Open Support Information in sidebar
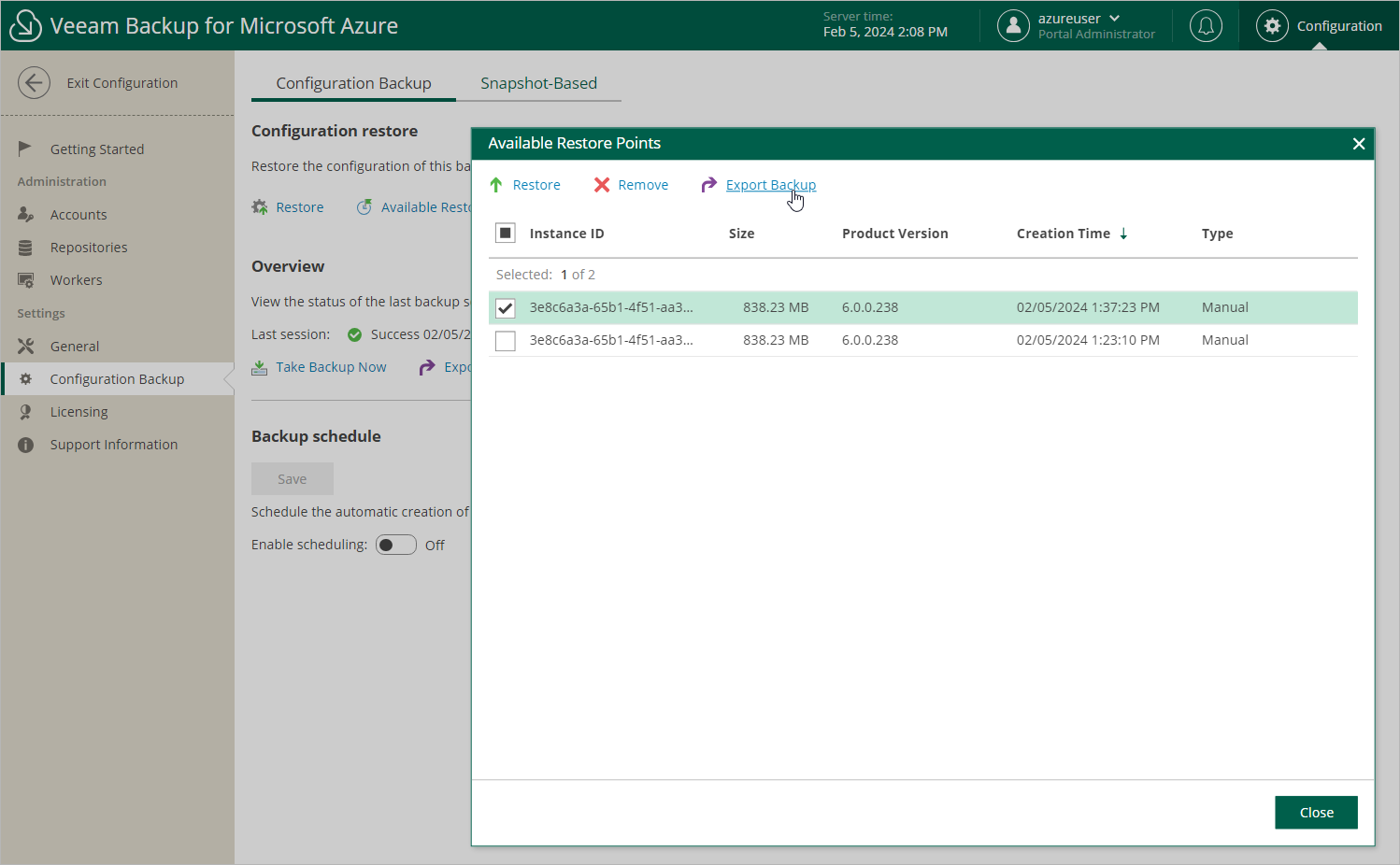The height and width of the screenshot is (865, 1400). coord(114,445)
